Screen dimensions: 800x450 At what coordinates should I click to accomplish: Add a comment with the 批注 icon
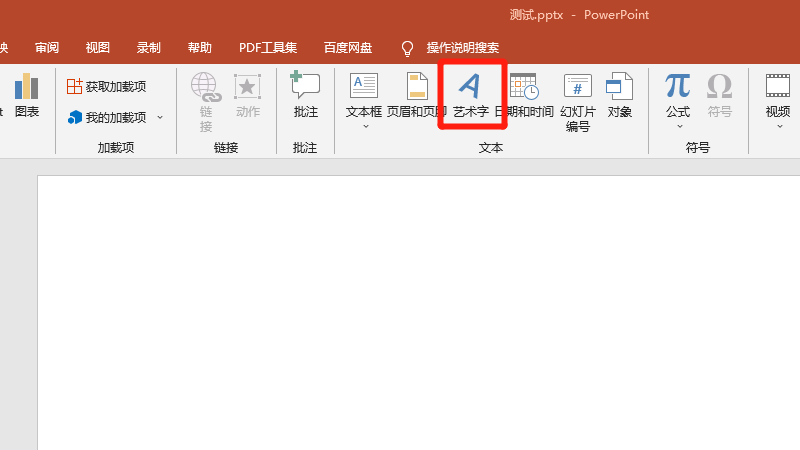tap(305, 88)
